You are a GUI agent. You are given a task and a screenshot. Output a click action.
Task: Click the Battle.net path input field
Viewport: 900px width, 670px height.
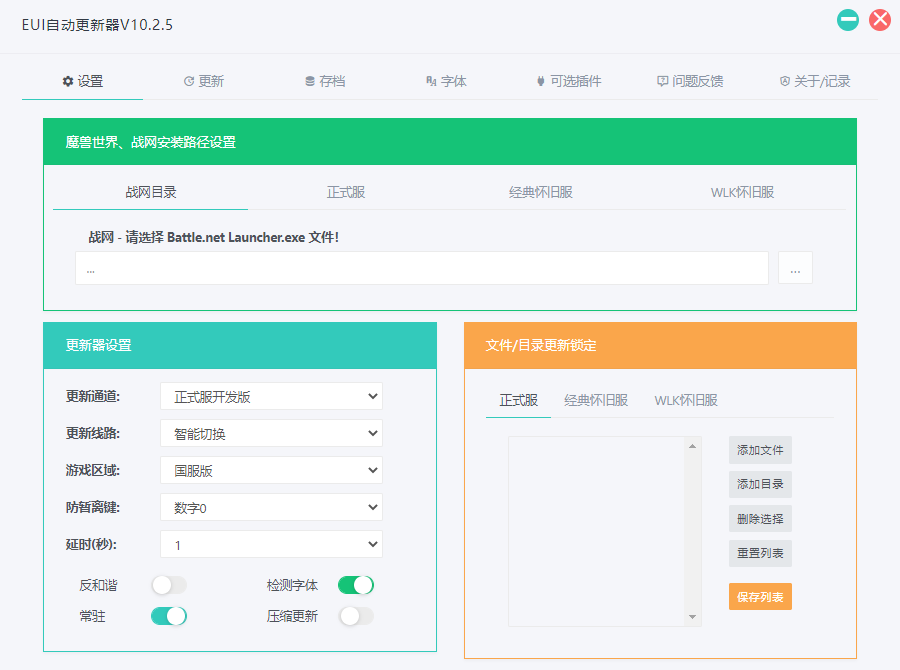420,267
